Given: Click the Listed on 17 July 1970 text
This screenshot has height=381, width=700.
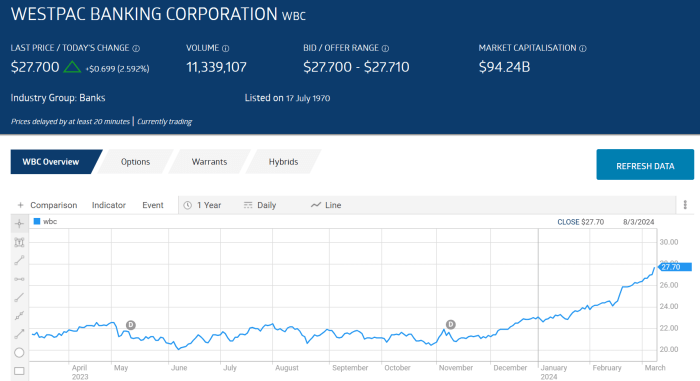Looking at the screenshot, I should point(288,98).
